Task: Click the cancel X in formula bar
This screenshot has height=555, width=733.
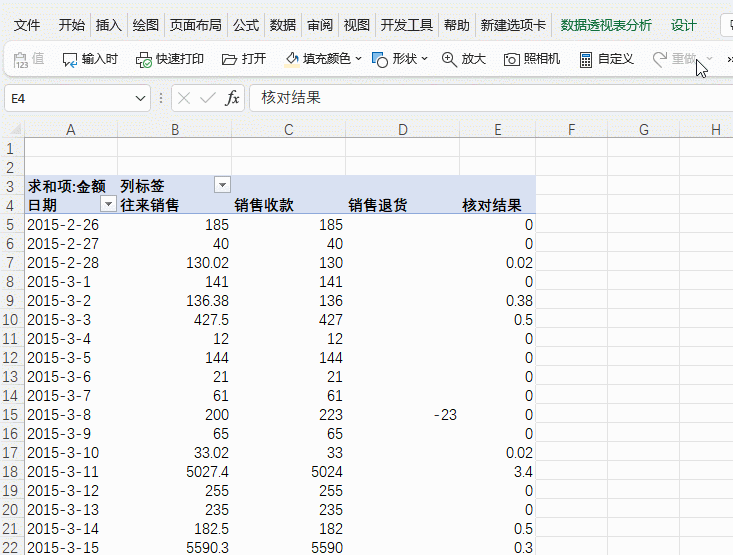Action: [184, 98]
